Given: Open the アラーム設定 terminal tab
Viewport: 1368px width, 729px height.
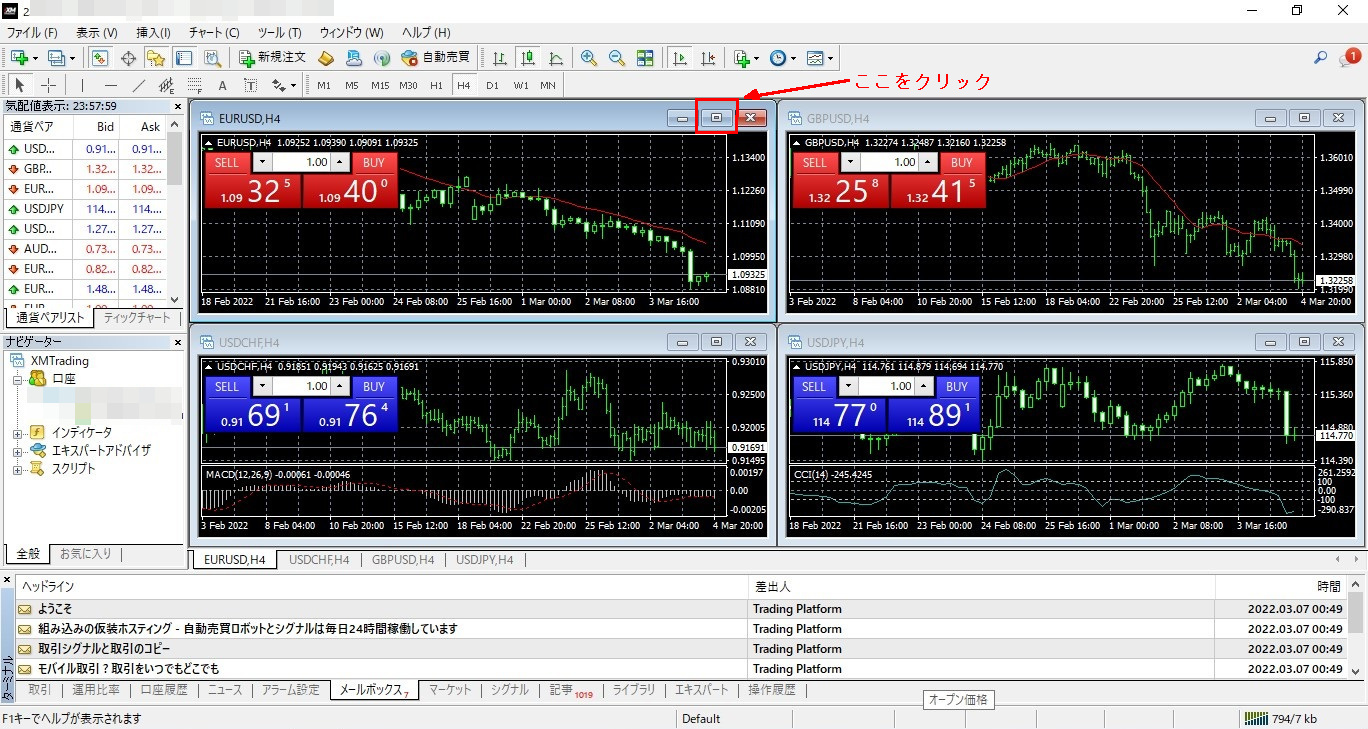Looking at the screenshot, I should pyautogui.click(x=291, y=689).
